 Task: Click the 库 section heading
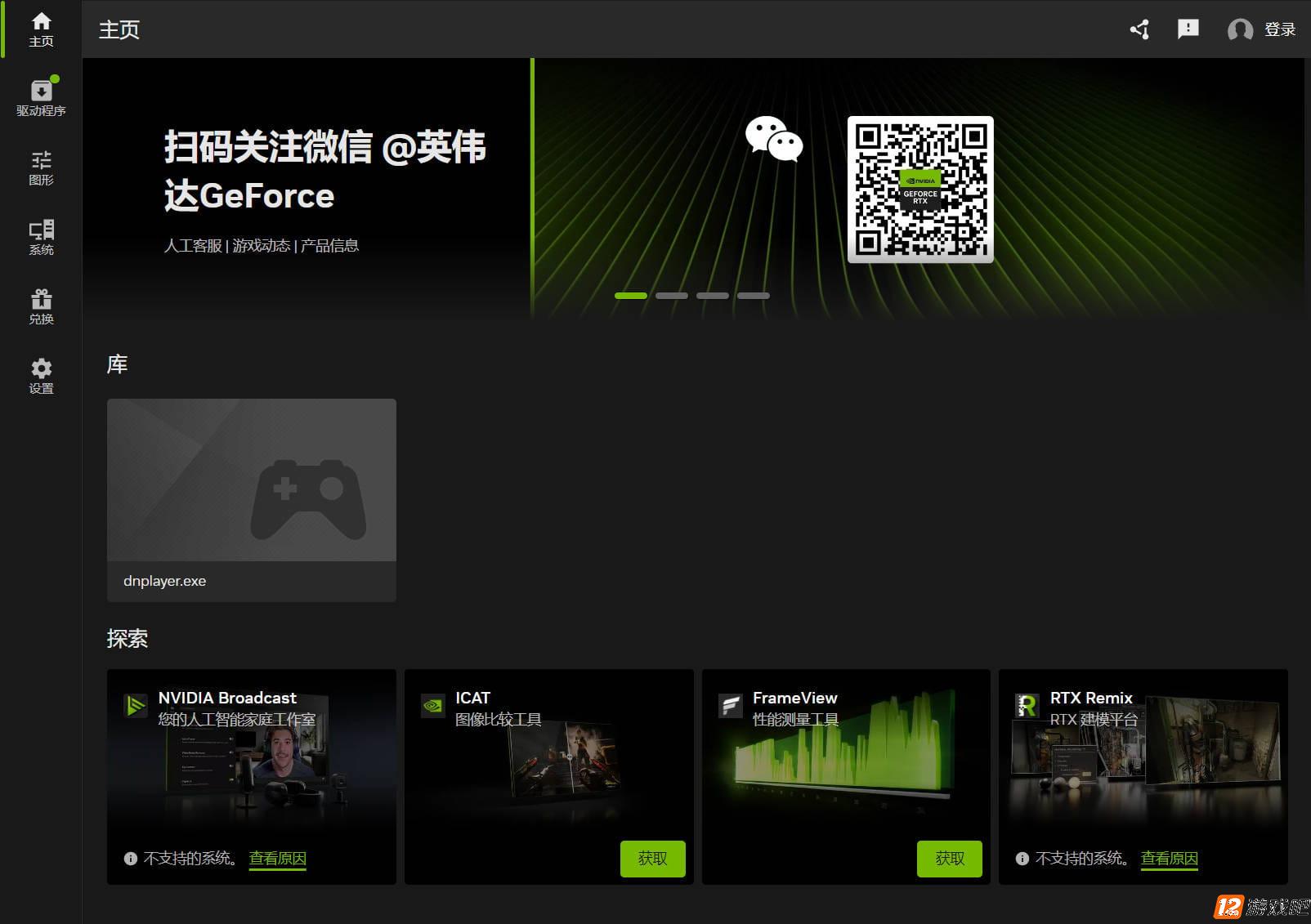coord(117,364)
